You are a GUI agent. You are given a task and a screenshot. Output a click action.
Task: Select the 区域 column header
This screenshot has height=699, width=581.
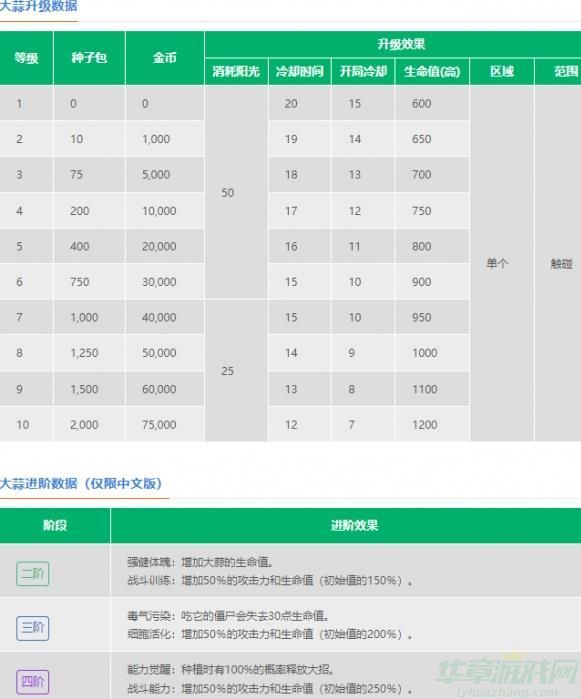(502, 71)
